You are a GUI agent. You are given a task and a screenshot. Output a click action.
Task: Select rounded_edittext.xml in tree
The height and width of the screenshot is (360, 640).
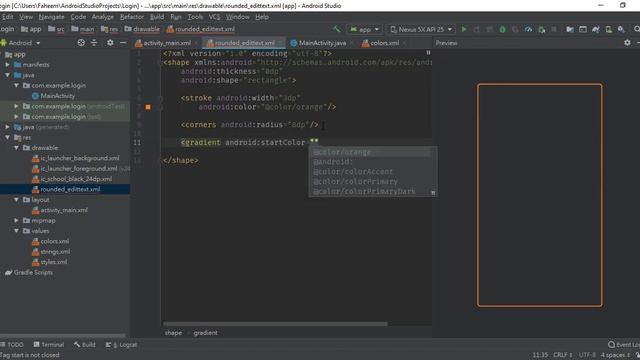[70, 189]
